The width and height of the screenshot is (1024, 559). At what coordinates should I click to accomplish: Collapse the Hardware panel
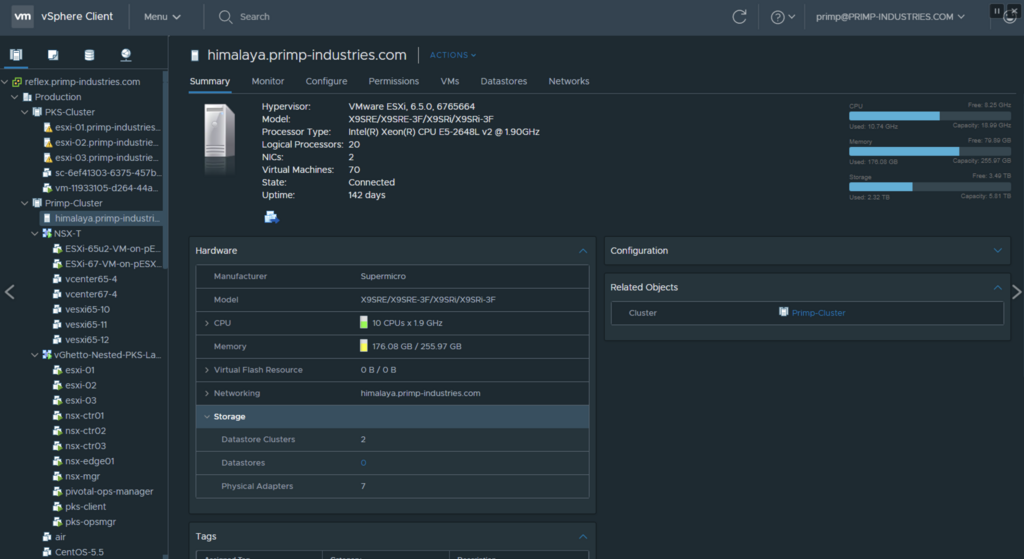click(x=583, y=251)
